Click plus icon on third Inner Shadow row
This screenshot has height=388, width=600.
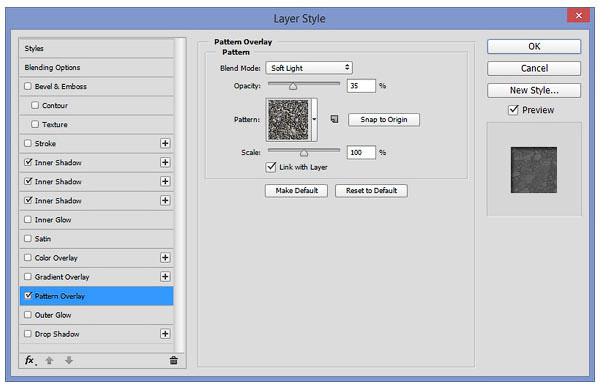(x=165, y=201)
